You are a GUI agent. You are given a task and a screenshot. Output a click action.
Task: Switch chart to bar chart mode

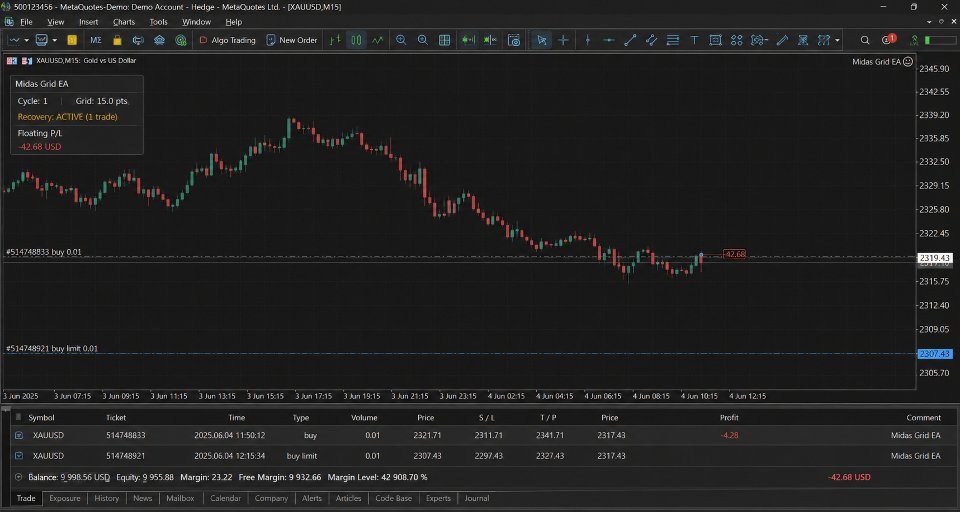tap(334, 40)
